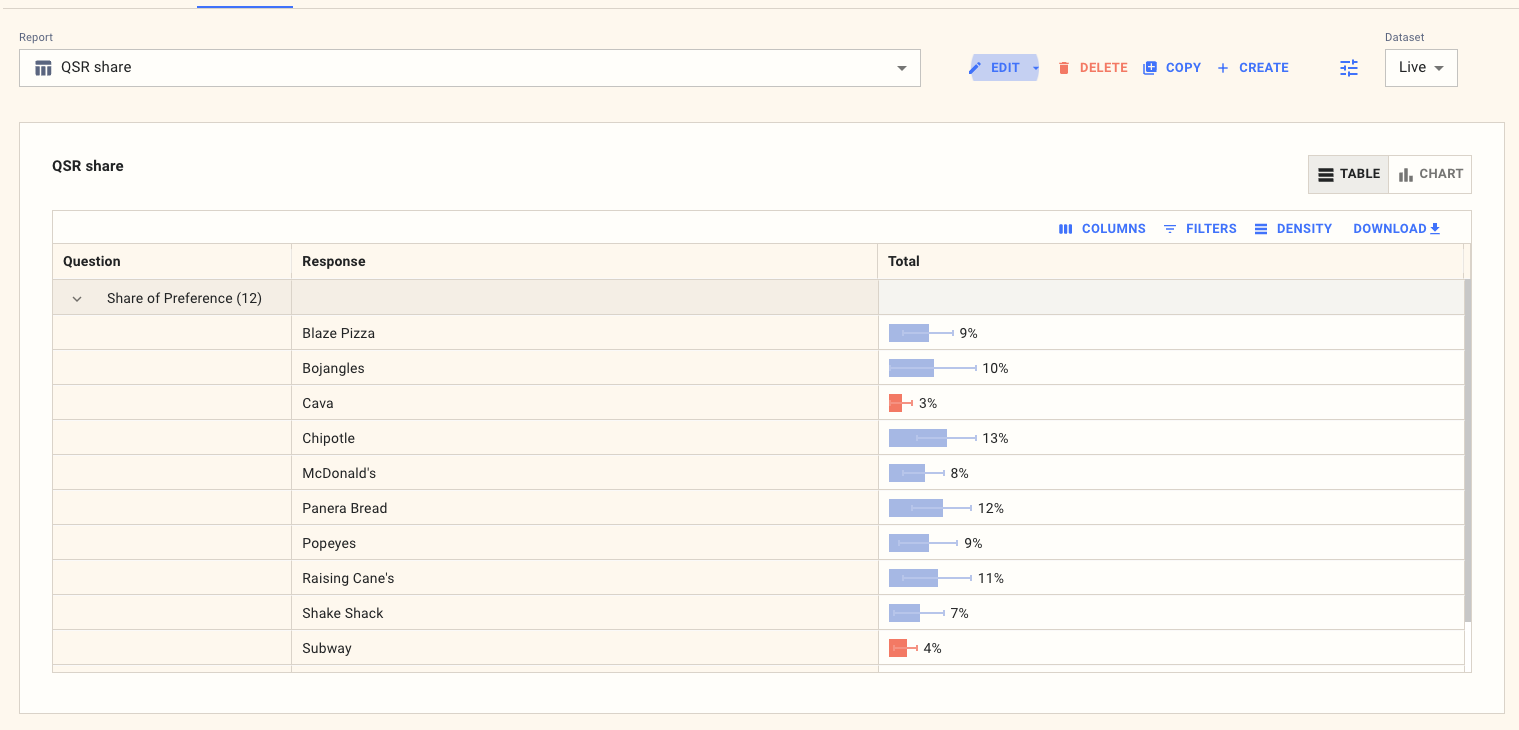Click the Shake Shack 7% value
Viewport: 1519px width, 730px height.
(x=960, y=613)
